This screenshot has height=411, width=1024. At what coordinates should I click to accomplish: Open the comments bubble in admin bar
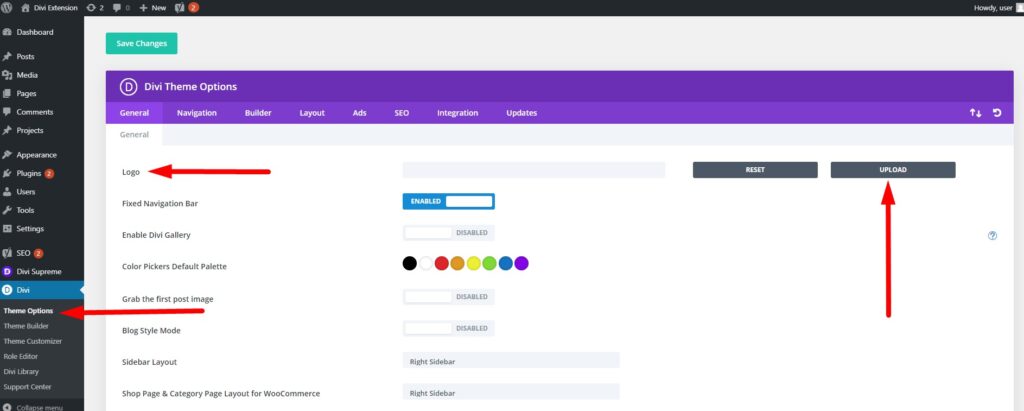click(x=122, y=8)
